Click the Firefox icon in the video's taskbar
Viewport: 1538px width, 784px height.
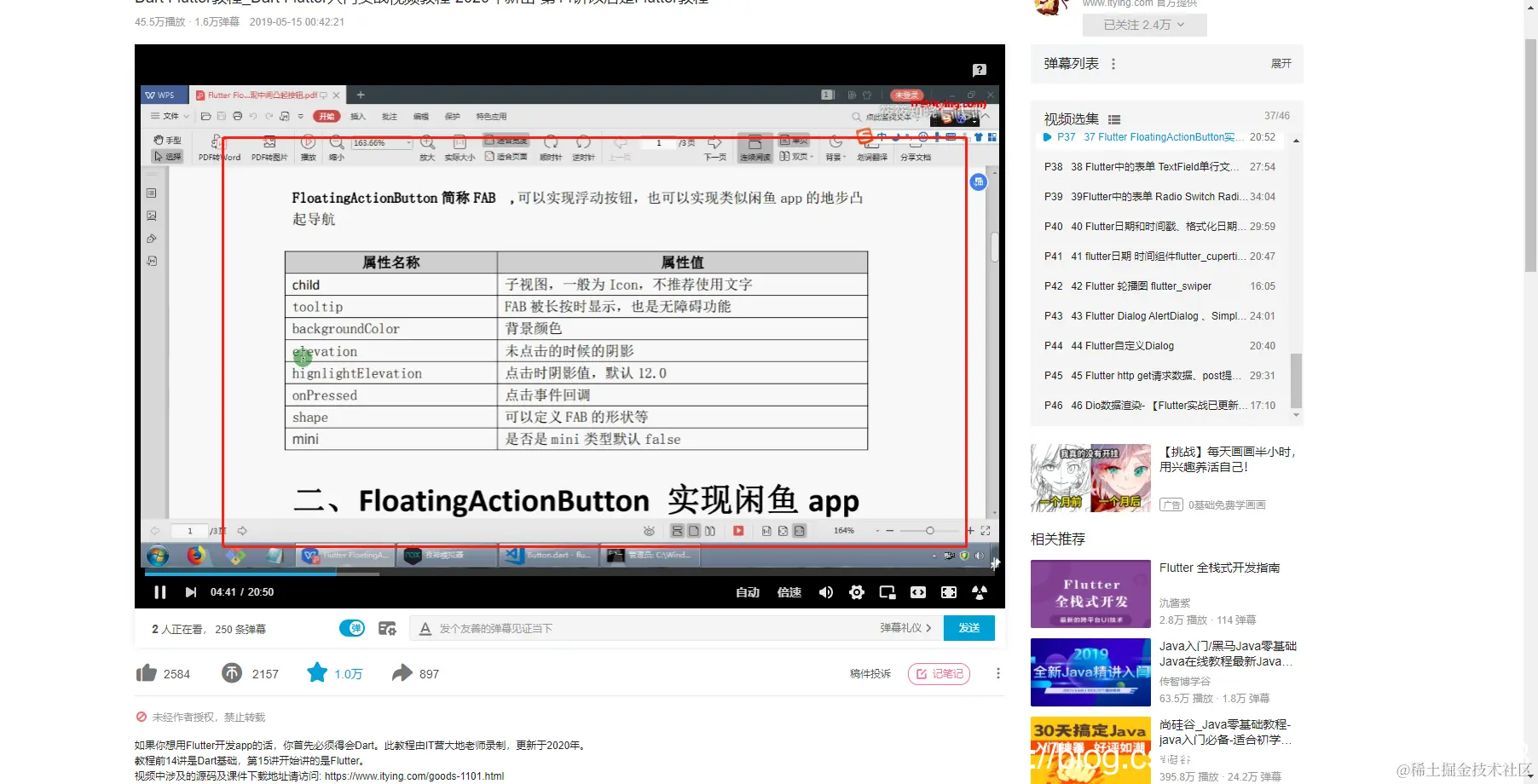tap(196, 556)
